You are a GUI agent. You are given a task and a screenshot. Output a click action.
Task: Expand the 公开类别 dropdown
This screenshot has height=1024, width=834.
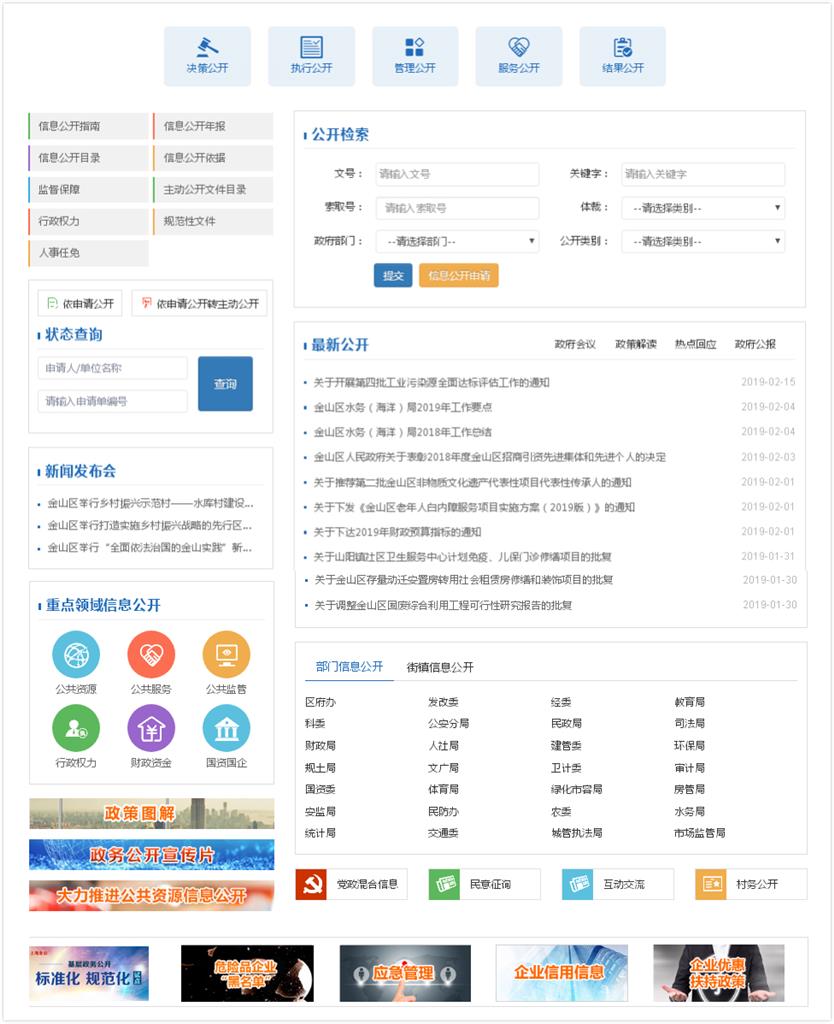click(702, 241)
